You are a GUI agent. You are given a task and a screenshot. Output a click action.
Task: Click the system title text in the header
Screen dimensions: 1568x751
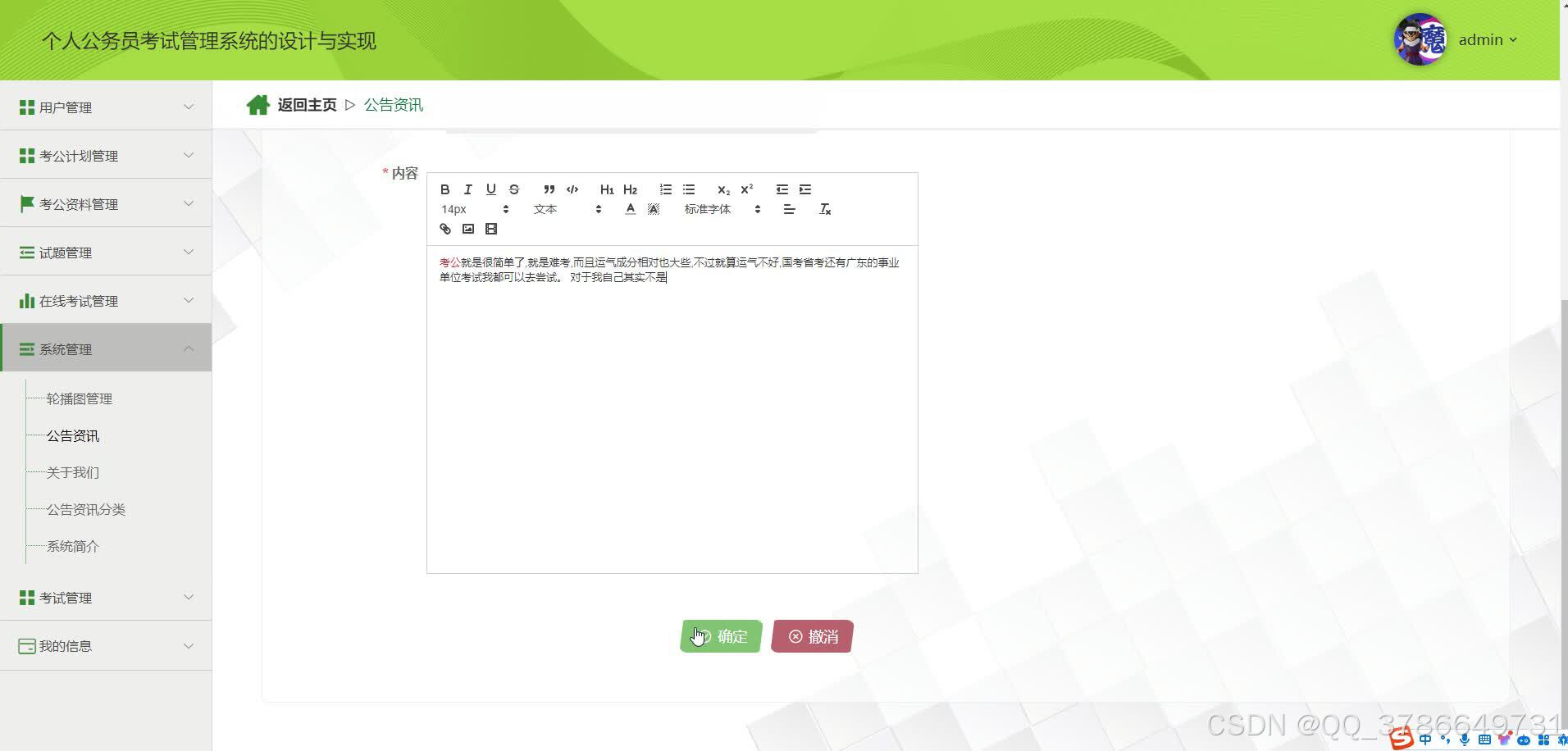pos(208,41)
